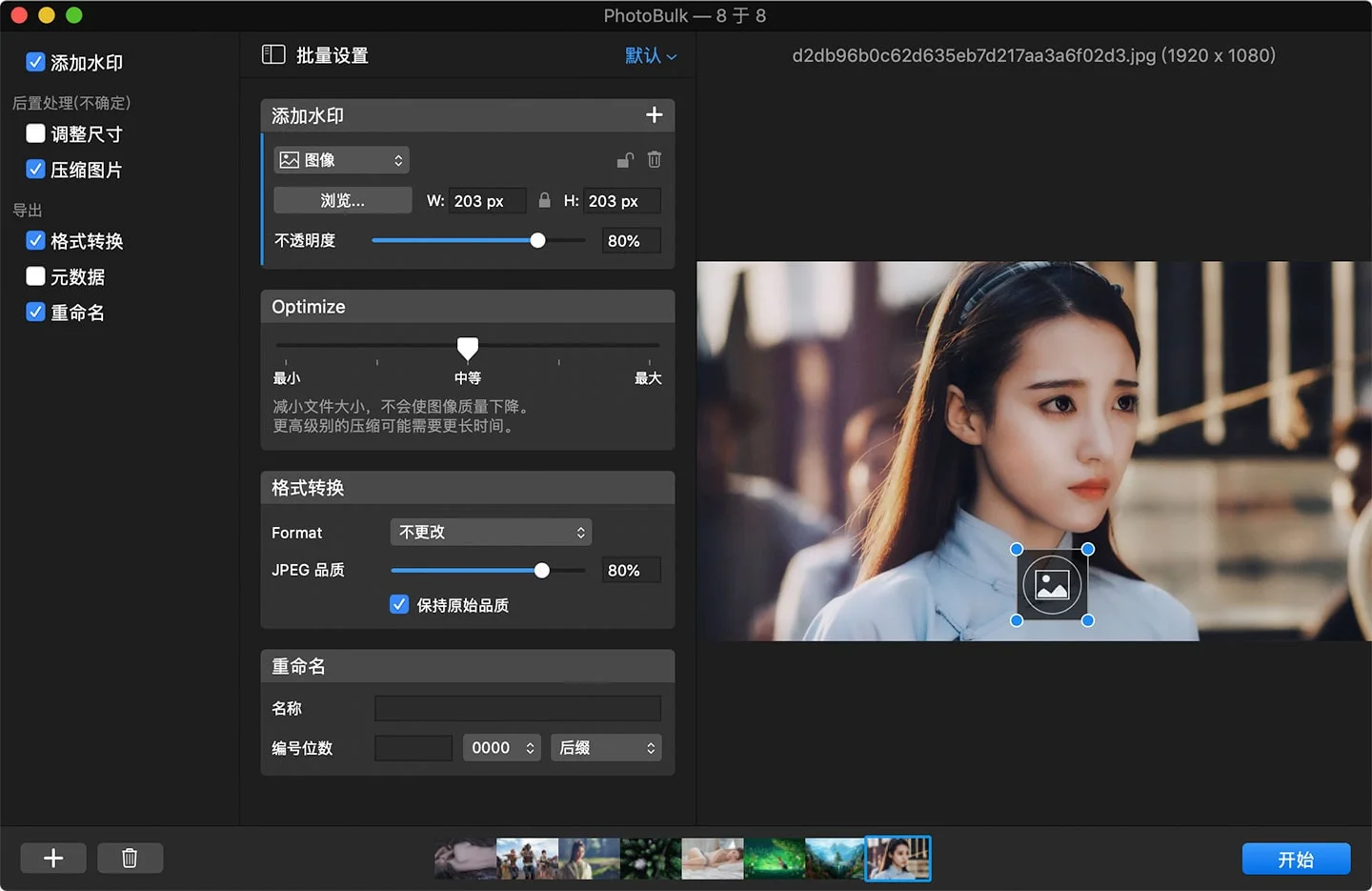Viewport: 1372px width, 891px height.
Task: Enable the 元数据 checkbox in the sidebar
Action: [x=34, y=276]
